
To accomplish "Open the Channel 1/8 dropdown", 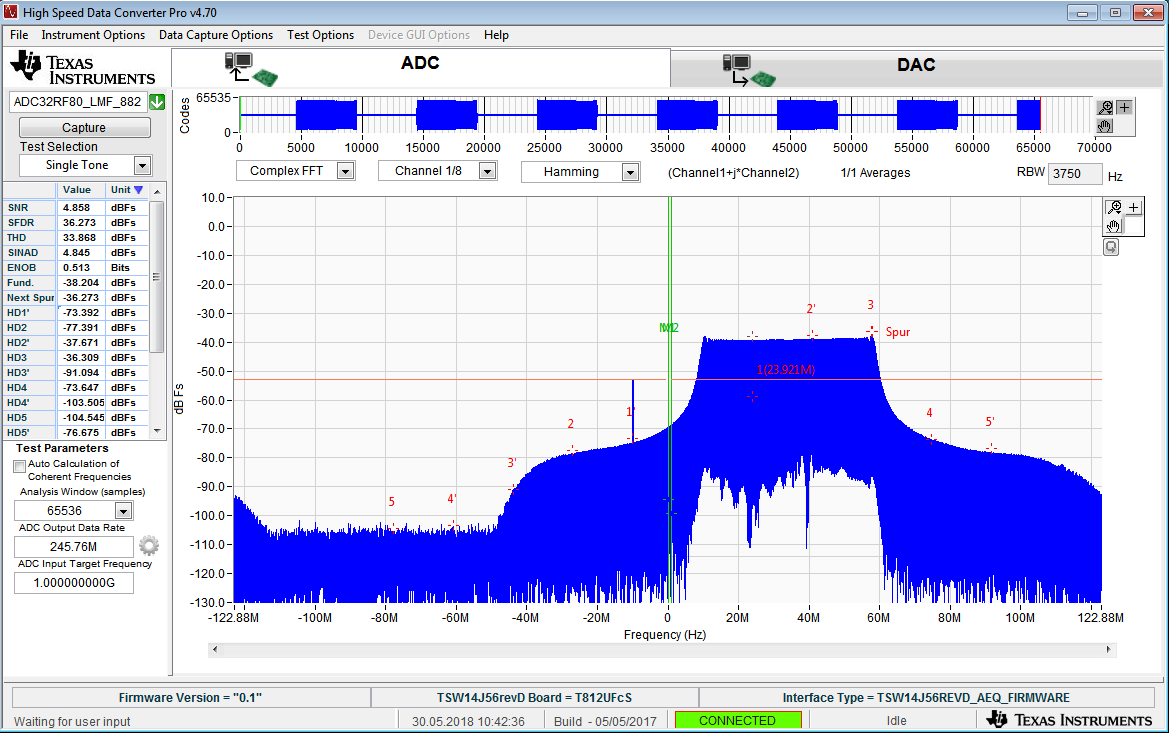I will point(487,171).
